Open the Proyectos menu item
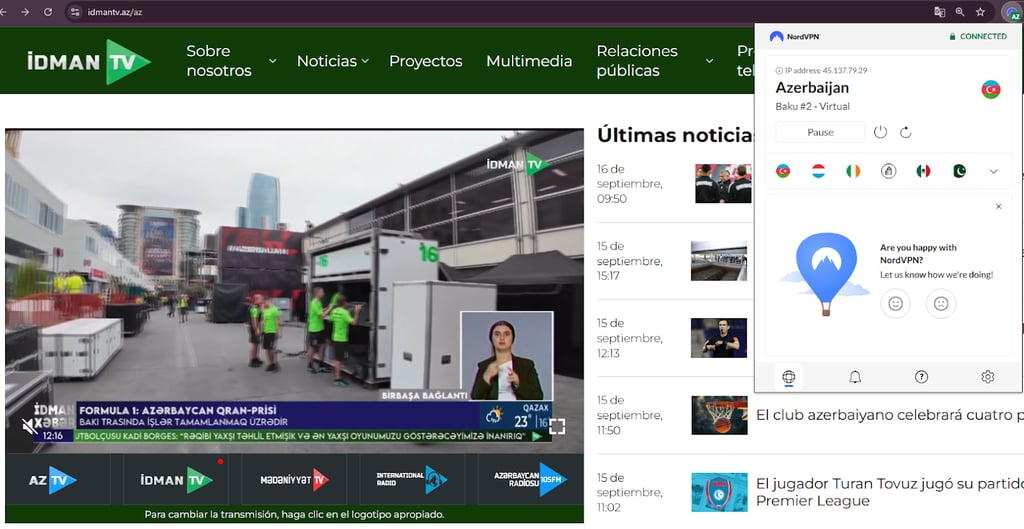 coord(426,61)
